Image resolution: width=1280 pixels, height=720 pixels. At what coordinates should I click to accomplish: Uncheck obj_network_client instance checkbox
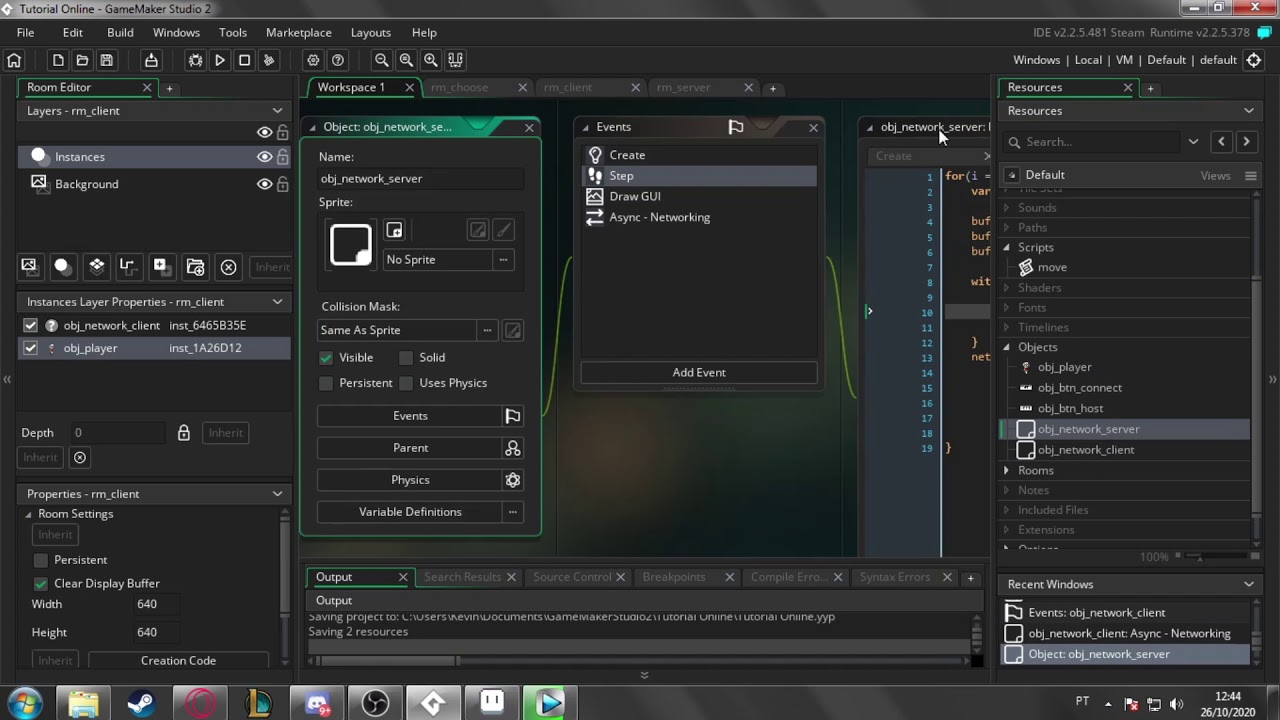click(30, 325)
